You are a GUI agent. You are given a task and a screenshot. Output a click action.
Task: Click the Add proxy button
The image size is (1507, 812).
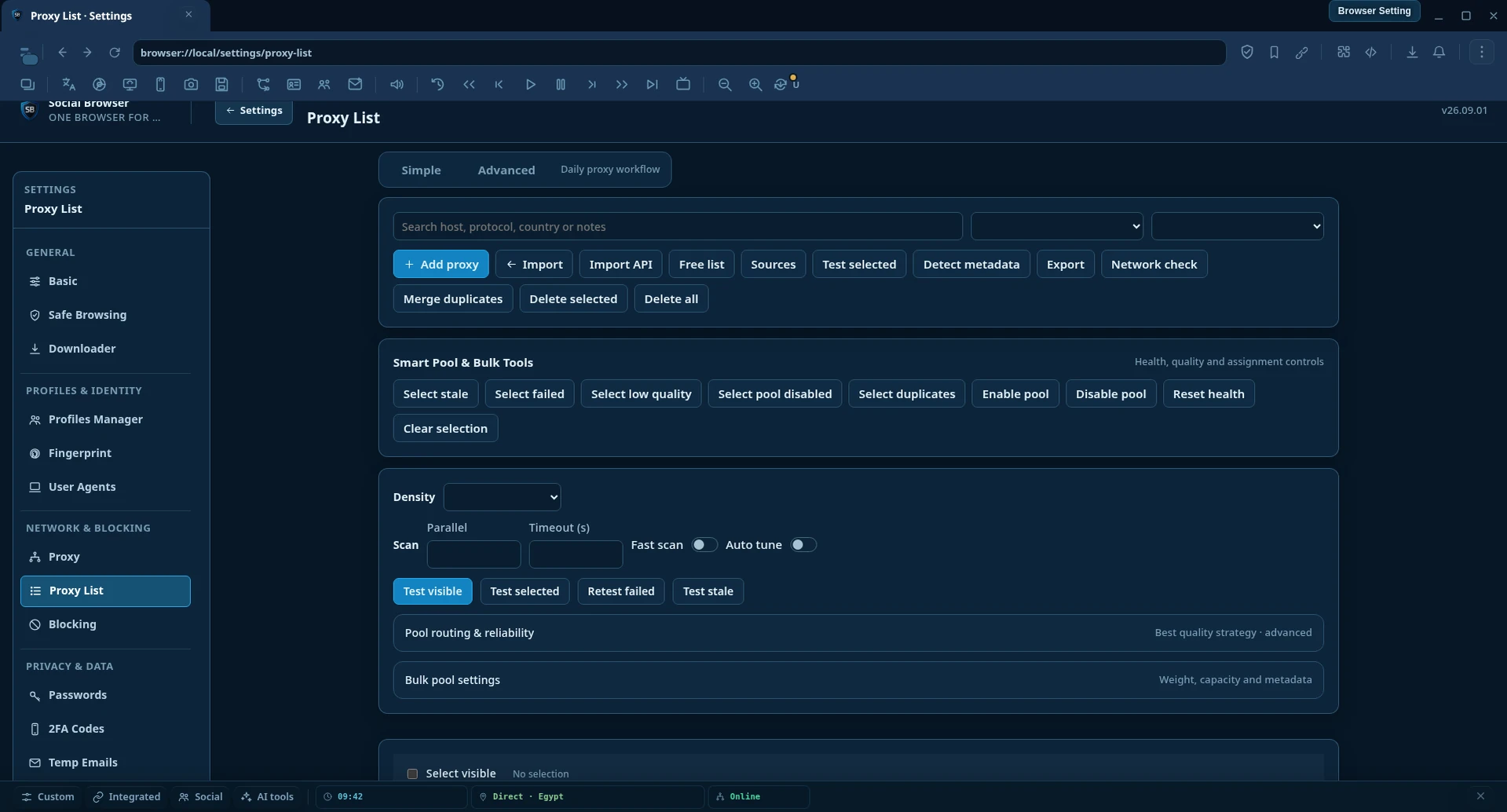441,264
